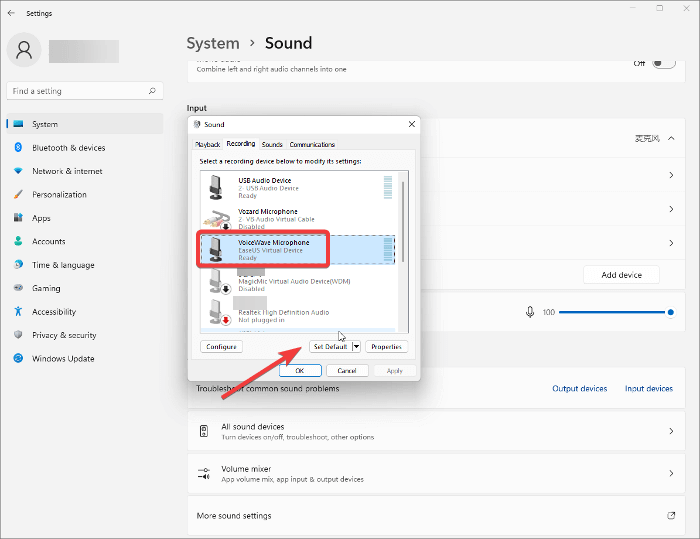
Task: Click the USB Audio Device microphone icon
Action: point(217,187)
